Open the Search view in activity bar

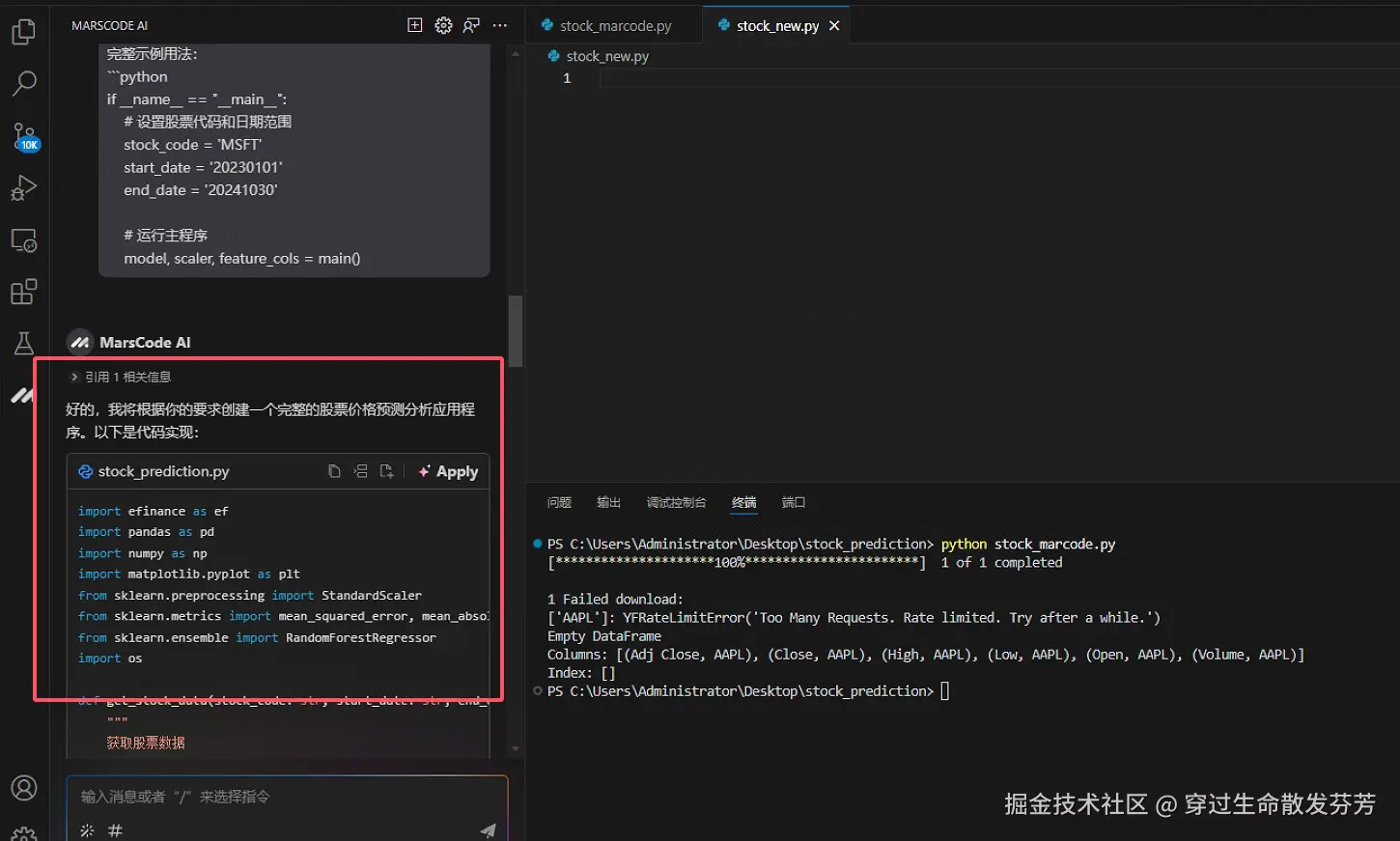click(24, 83)
